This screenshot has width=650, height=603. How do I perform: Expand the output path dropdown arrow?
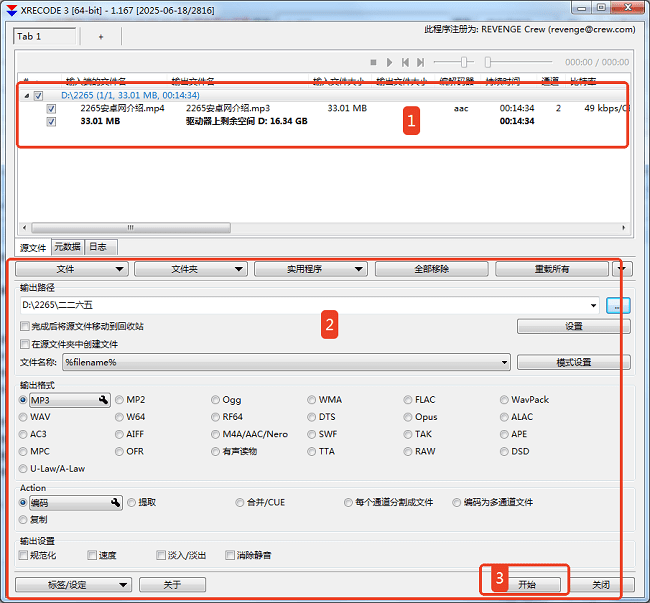click(x=594, y=305)
